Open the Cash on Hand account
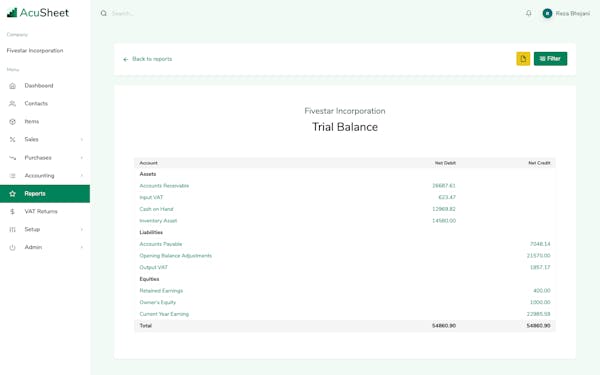This screenshot has height=375, width=600. point(156,209)
